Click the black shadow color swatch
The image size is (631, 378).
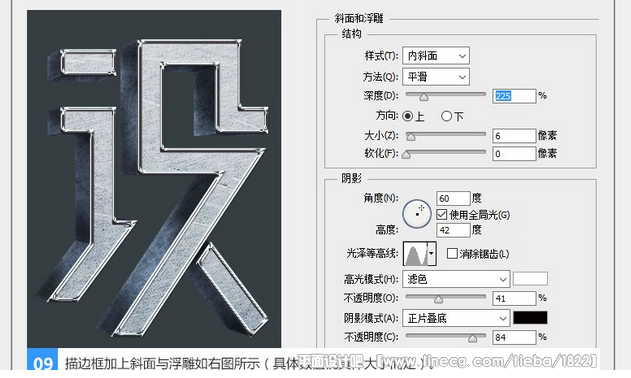point(530,318)
